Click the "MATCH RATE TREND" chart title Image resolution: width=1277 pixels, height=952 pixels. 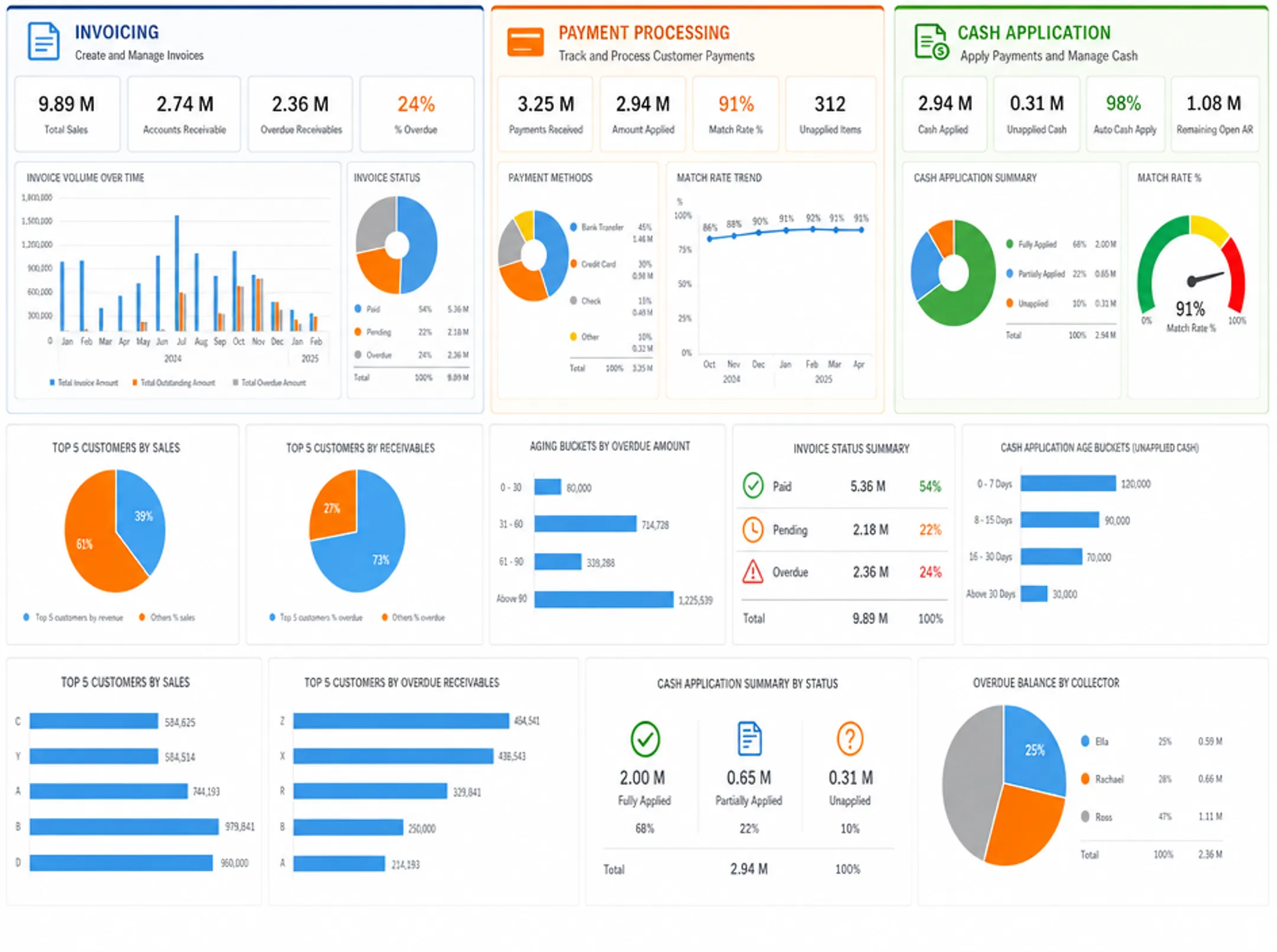(719, 177)
